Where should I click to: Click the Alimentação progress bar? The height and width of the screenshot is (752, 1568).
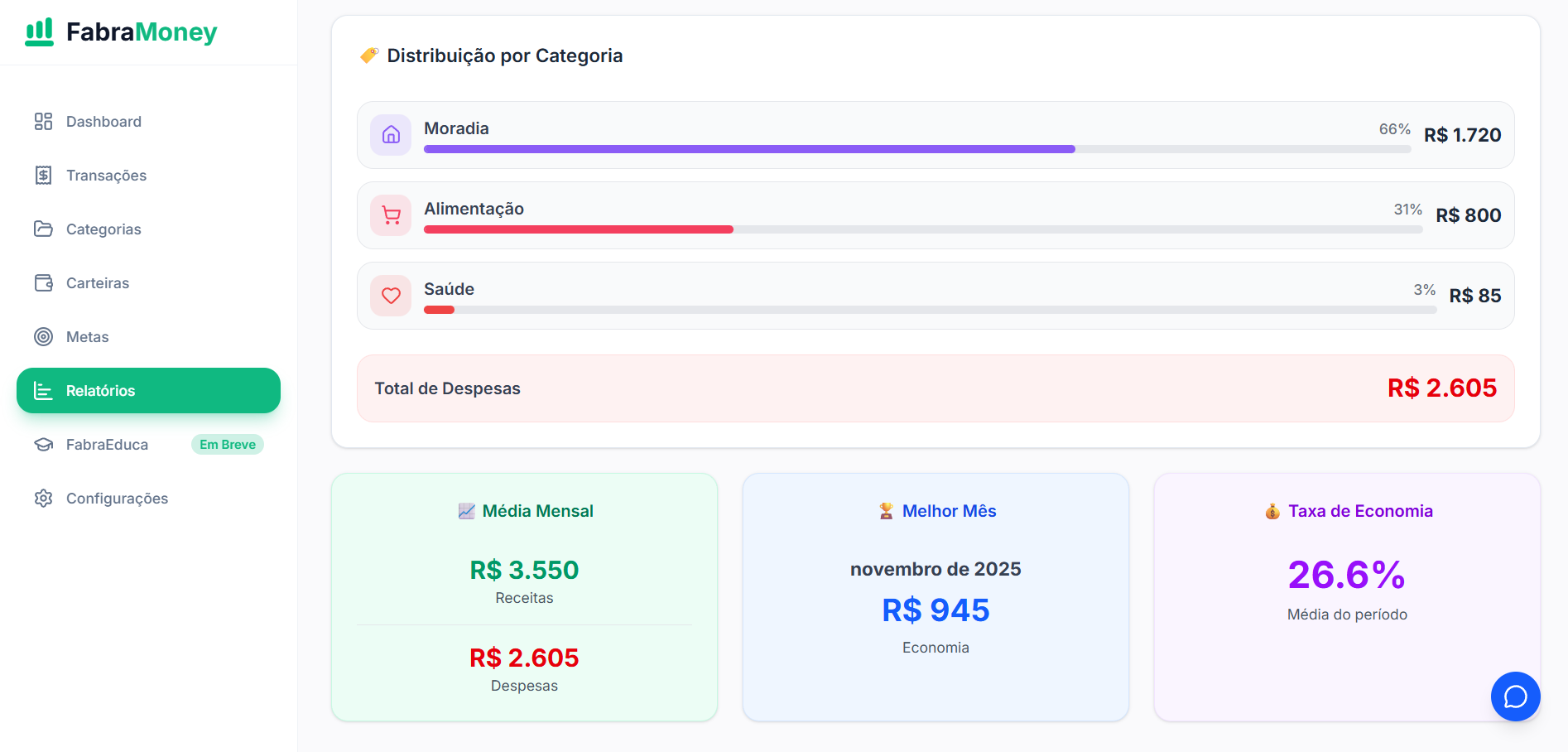click(x=578, y=229)
